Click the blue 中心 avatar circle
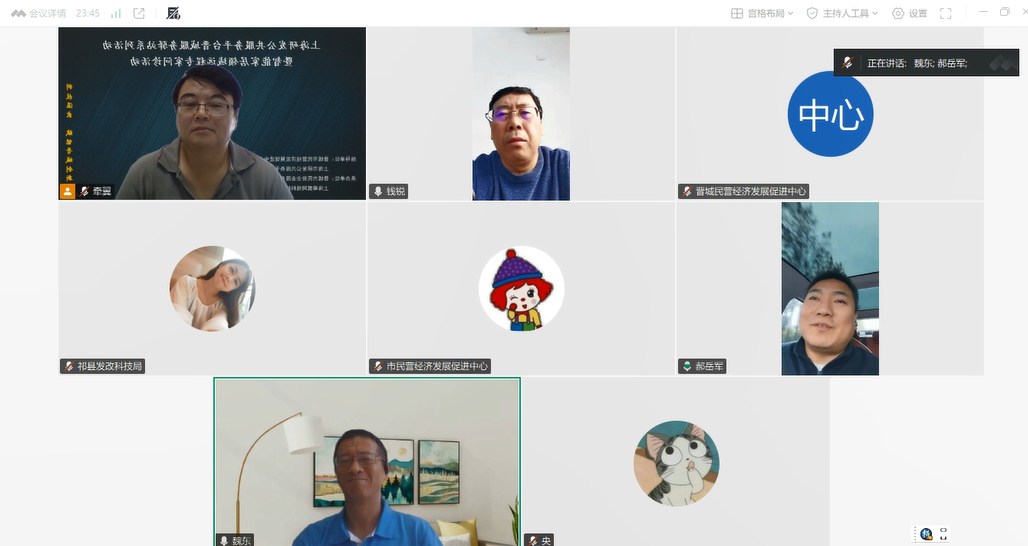 [830, 114]
